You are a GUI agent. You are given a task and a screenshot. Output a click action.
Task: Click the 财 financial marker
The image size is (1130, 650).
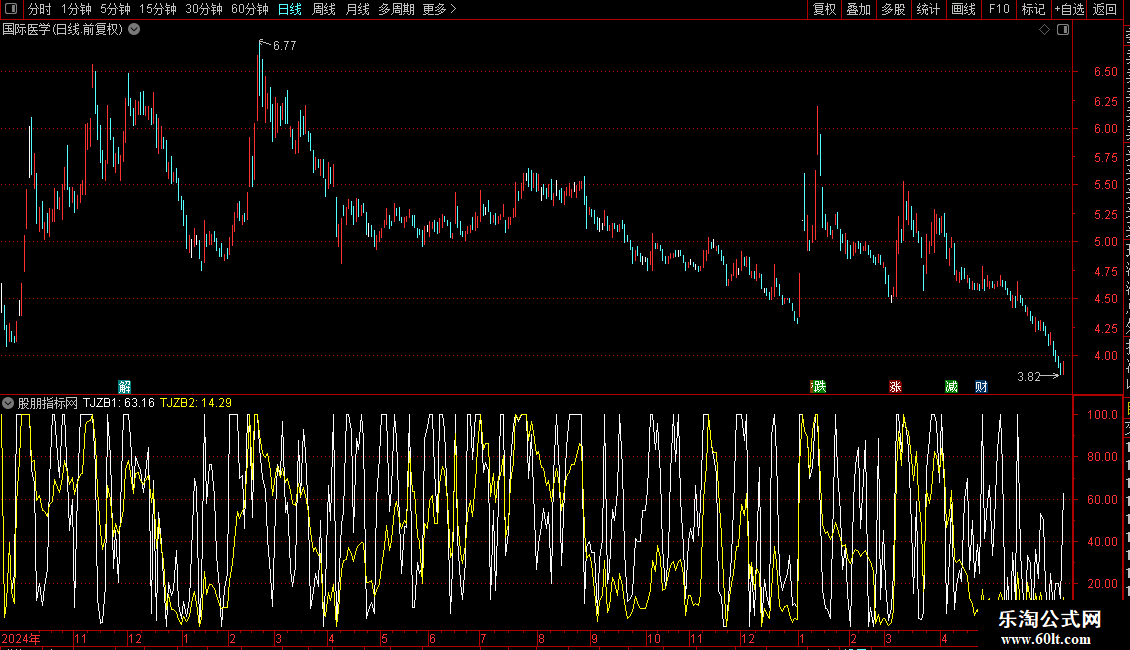(982, 387)
